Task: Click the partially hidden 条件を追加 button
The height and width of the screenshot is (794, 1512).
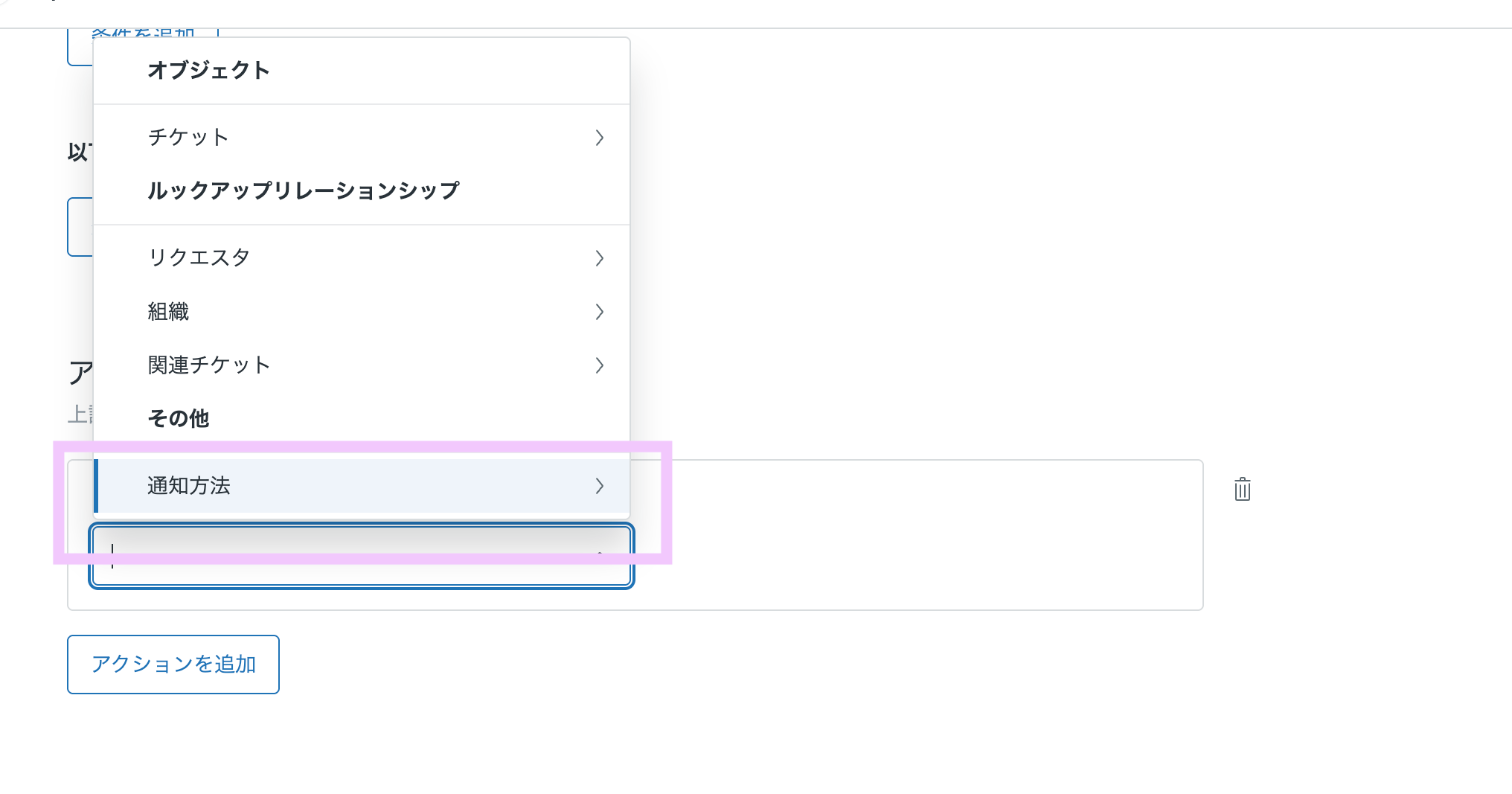Action: [79, 48]
